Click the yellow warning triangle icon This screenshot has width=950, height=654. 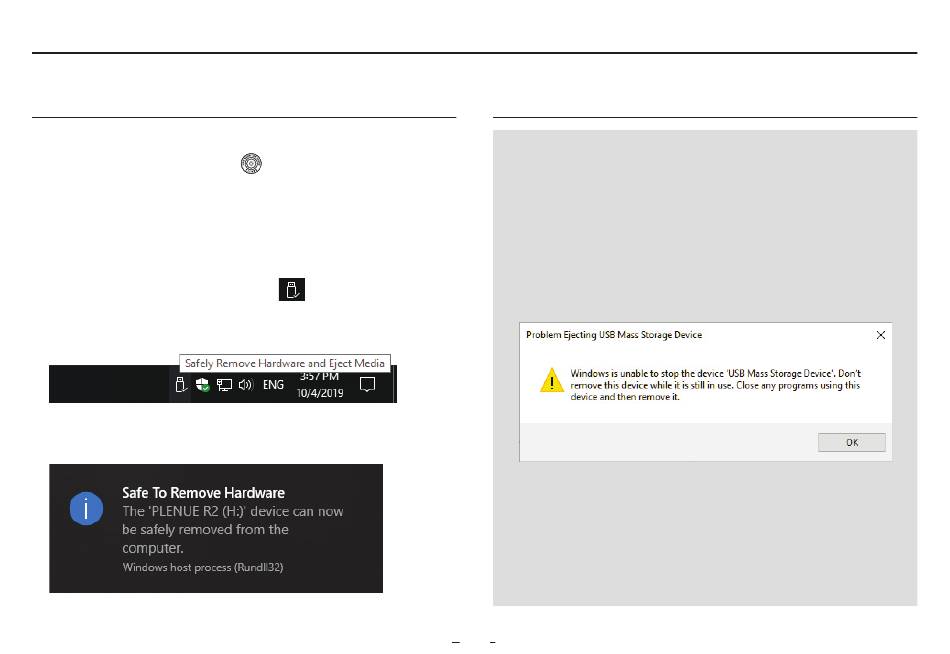[551, 381]
